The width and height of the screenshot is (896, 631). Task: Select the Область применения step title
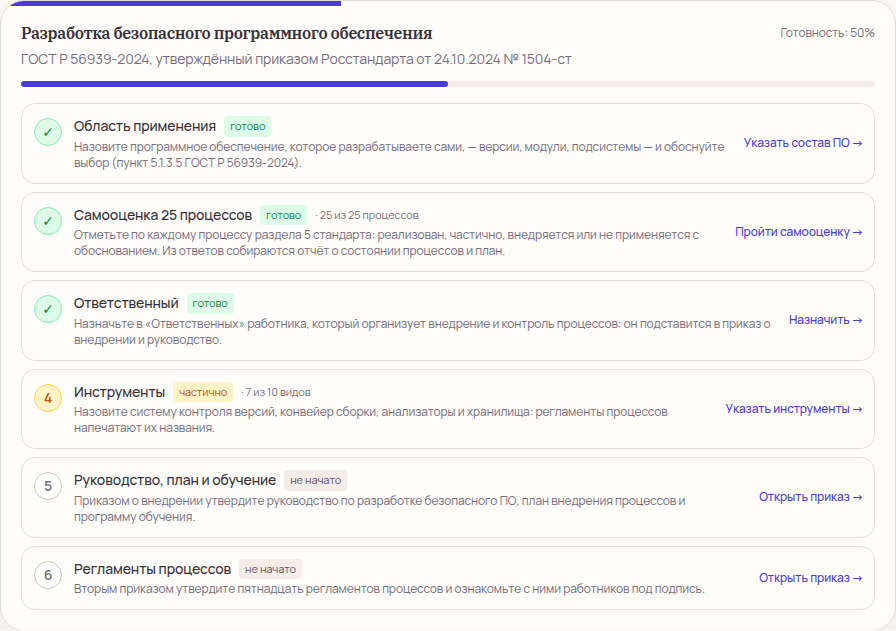(145, 126)
